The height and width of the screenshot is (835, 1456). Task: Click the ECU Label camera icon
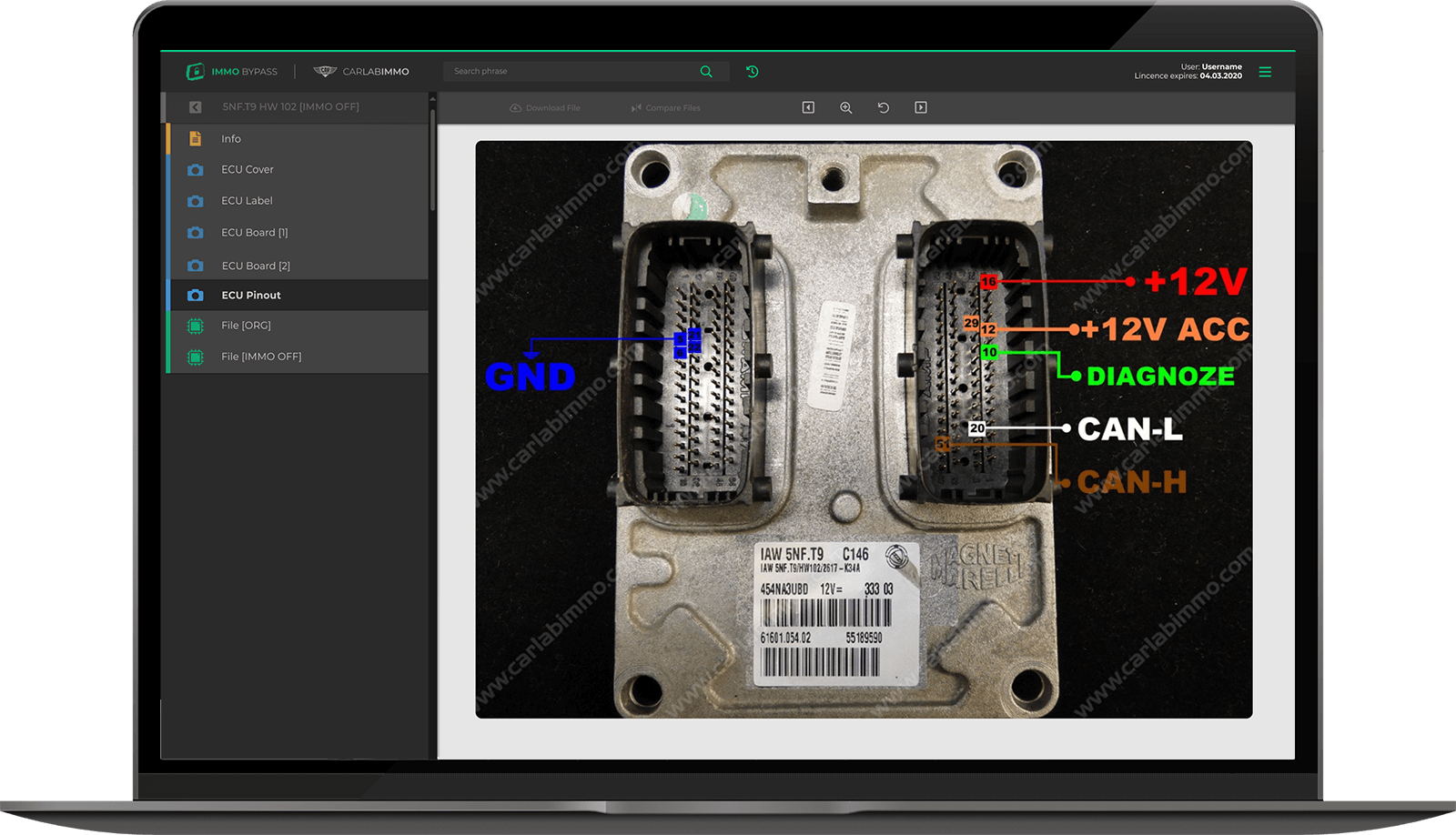click(x=195, y=201)
